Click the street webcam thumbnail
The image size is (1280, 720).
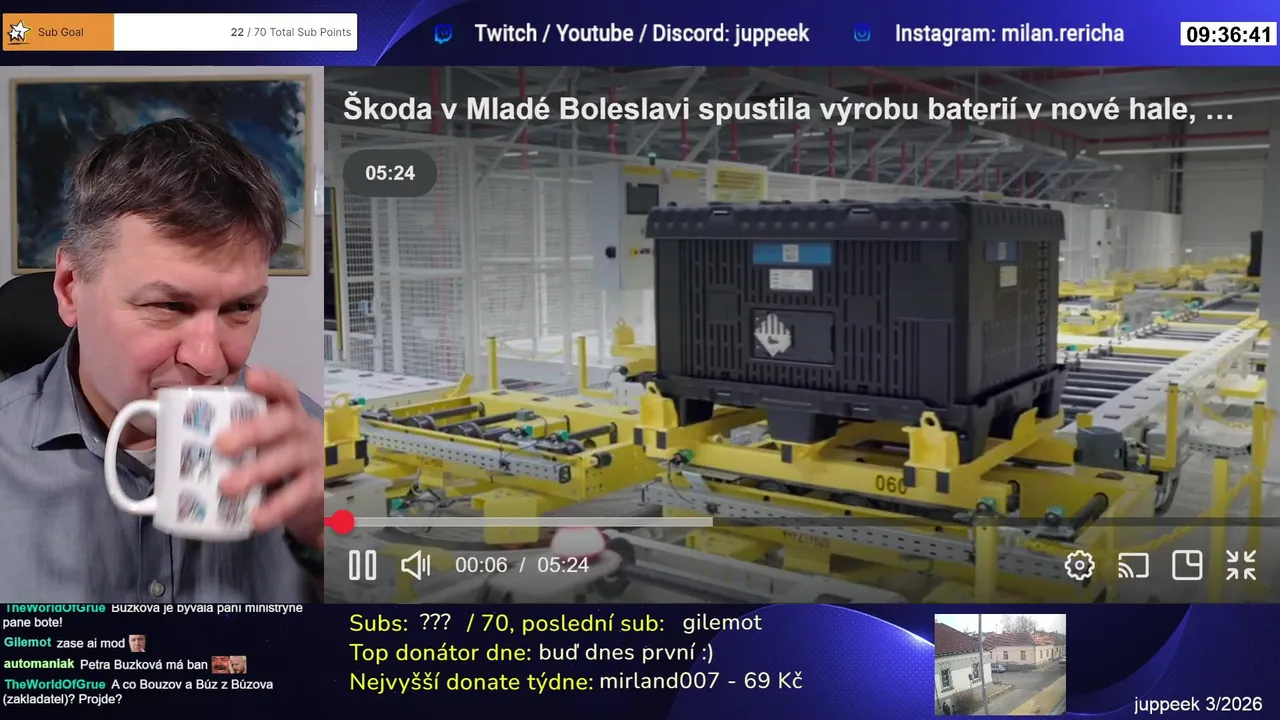pyautogui.click(x=1000, y=664)
